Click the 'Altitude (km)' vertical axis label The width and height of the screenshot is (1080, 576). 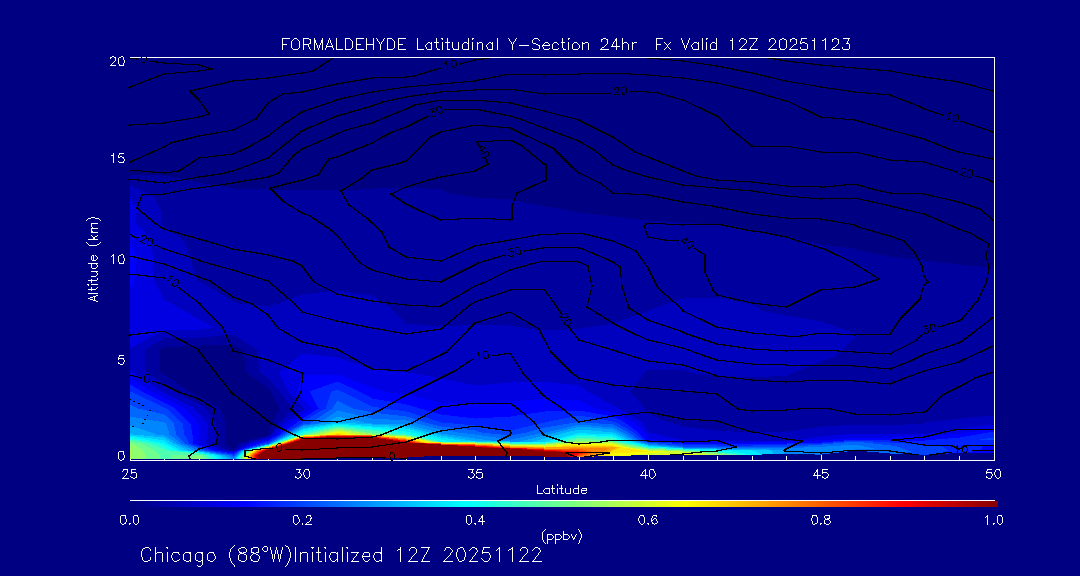(94, 258)
